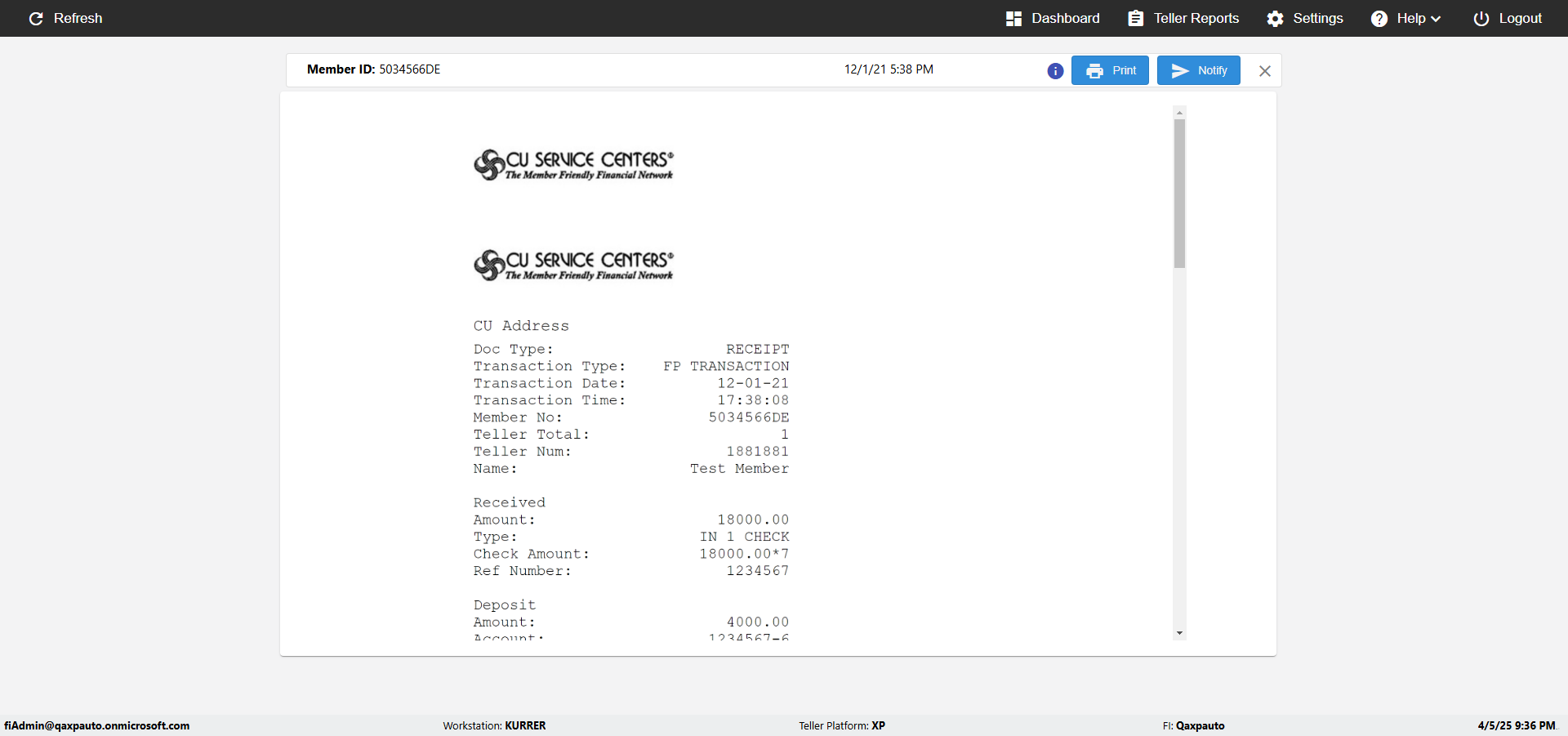Screen dimensions: 1568x736
Task: Open the Dashboard from the top bar
Action: 1053,18
